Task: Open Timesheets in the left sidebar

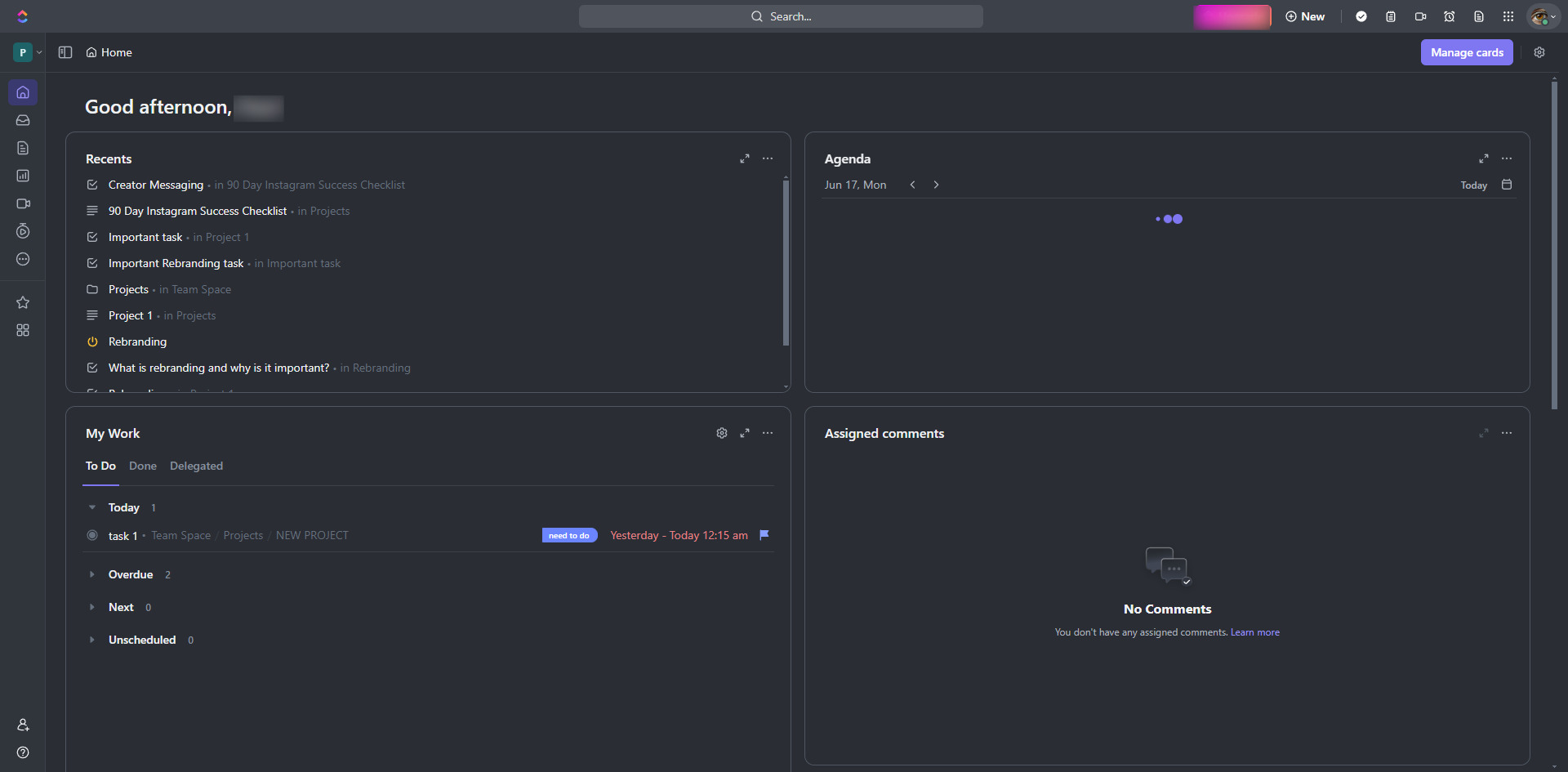Action: [23, 231]
